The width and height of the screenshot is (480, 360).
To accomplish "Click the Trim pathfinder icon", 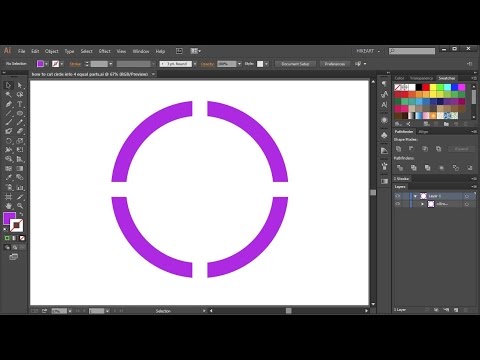I will click(x=414, y=168).
